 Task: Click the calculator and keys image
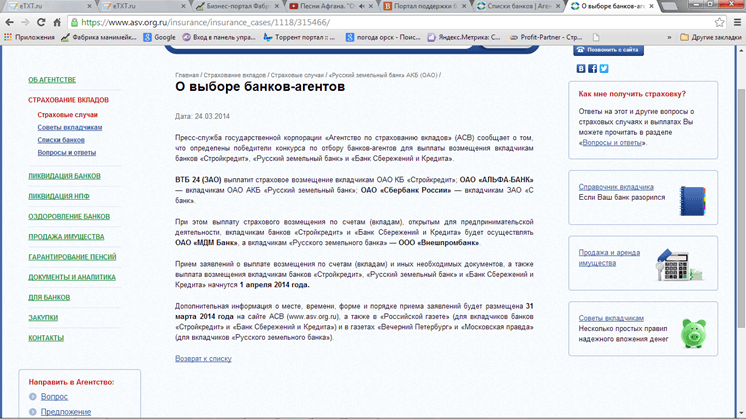point(679,265)
